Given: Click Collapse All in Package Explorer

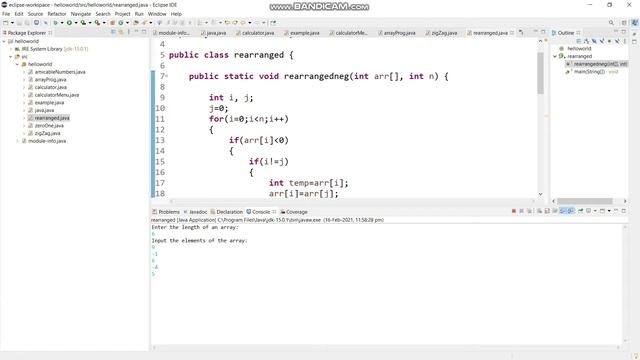Looking at the screenshot, I should [x=113, y=32].
